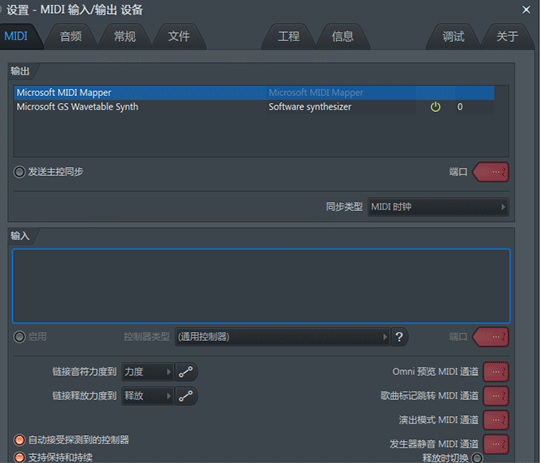Open the 力度 velocity link dropdown
Screen dimensions: 540x463
point(147,372)
